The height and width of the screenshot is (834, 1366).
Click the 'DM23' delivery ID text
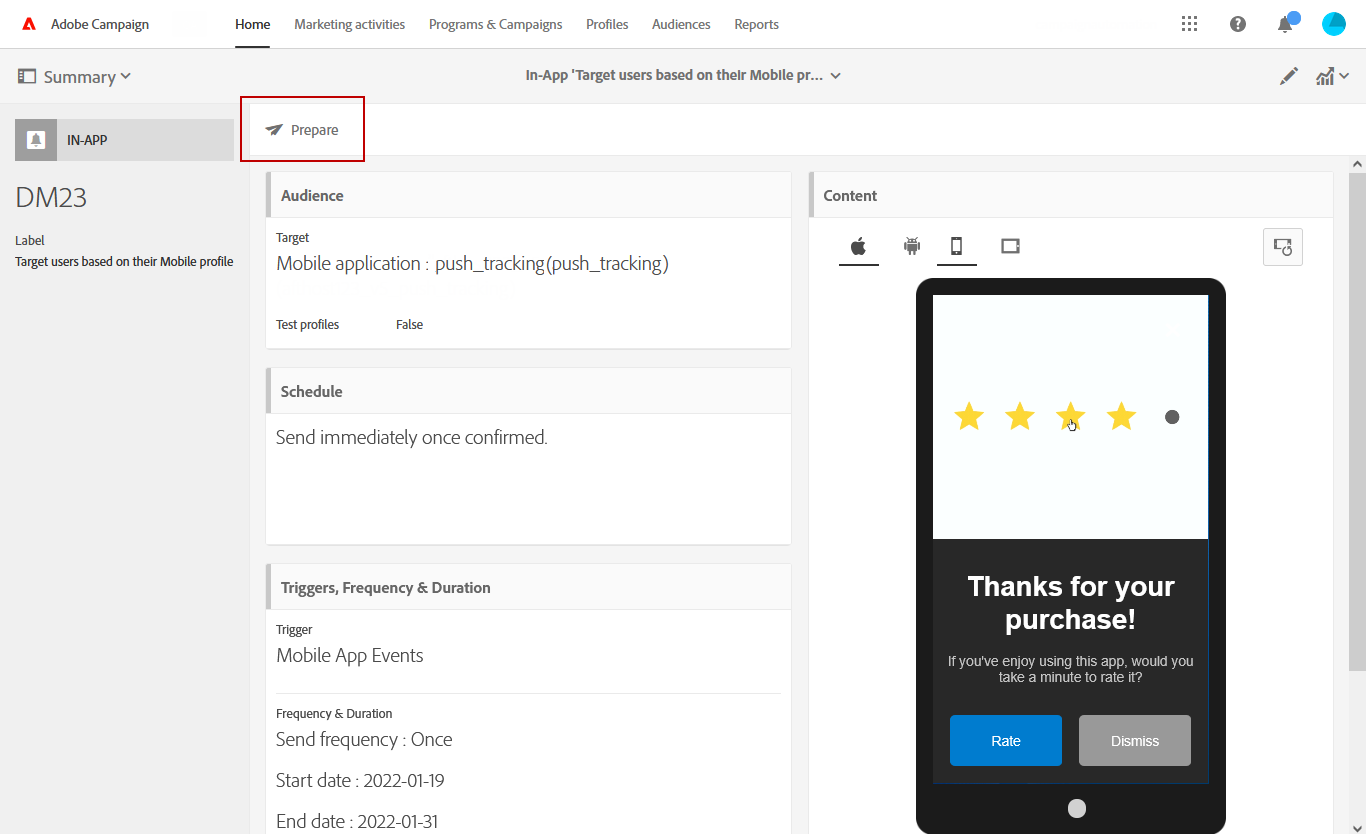[51, 197]
